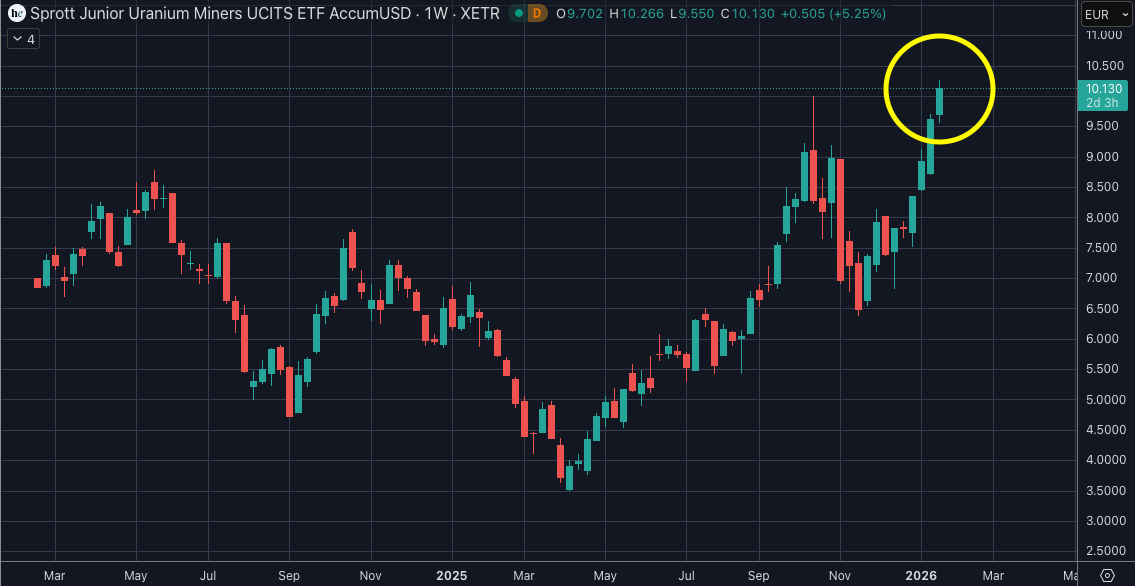Click the 6.0000 price axis label

1104,339
